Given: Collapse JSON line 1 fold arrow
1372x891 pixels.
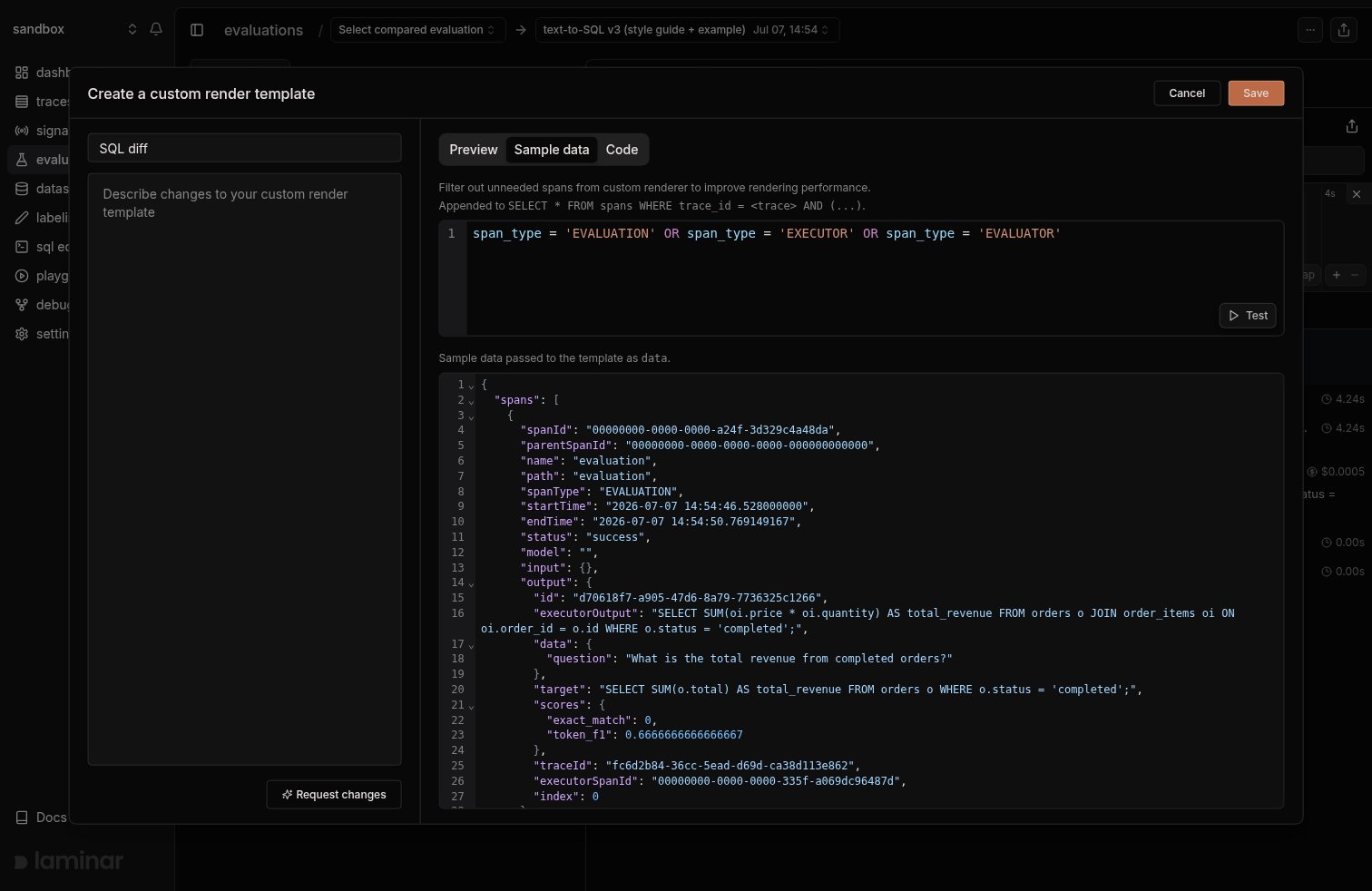Looking at the screenshot, I should point(471,386).
